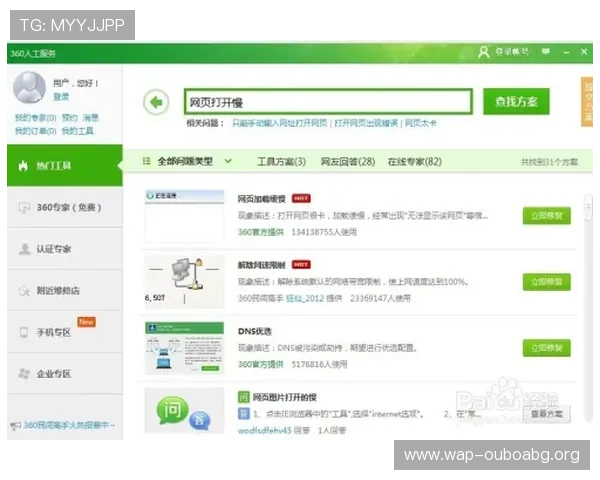Screen dimensions: 600x480
Task: Click 立即修复 for DNS优选
Action: pos(546,348)
